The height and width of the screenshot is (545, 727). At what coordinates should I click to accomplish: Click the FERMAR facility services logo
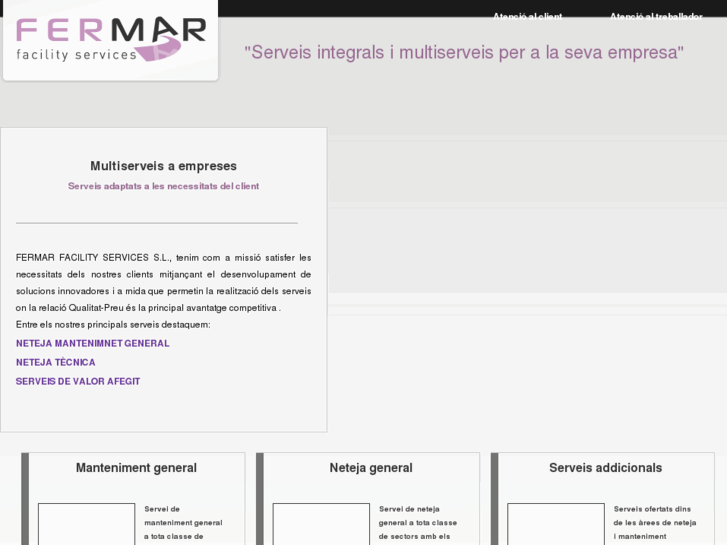coord(111,39)
